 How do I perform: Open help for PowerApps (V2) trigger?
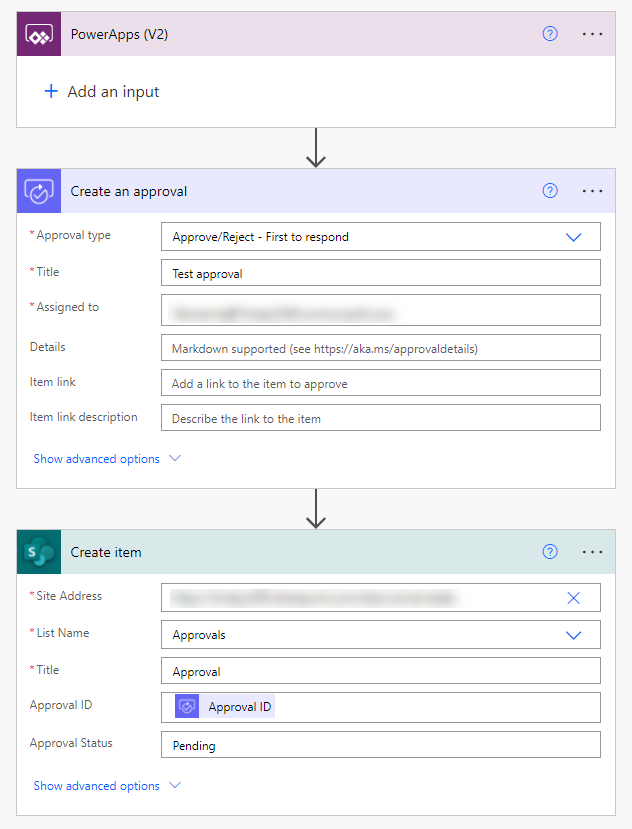pyautogui.click(x=549, y=34)
